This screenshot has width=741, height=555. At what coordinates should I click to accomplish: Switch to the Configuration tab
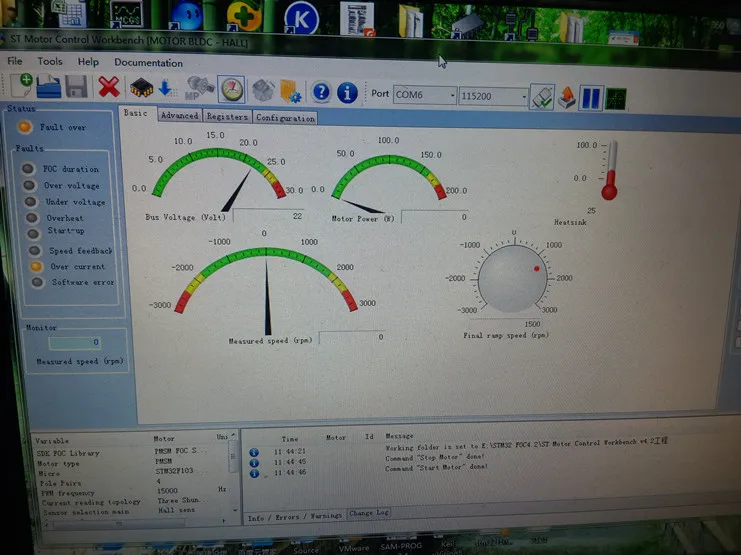click(x=285, y=118)
